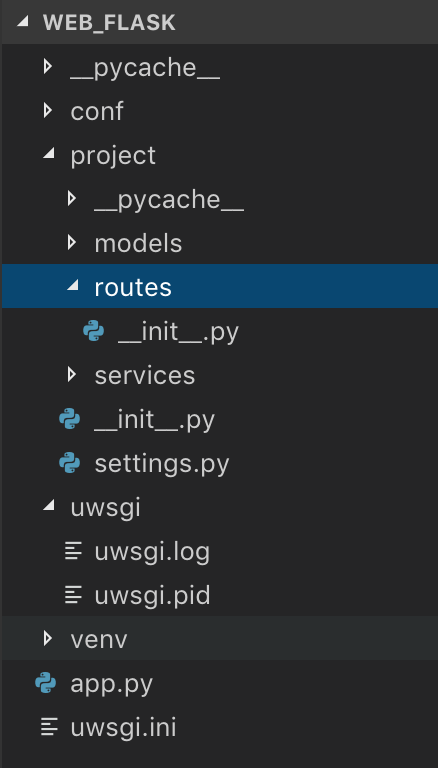
Task: Click text file icon beside uwsgi.ini
Action: click(x=49, y=727)
